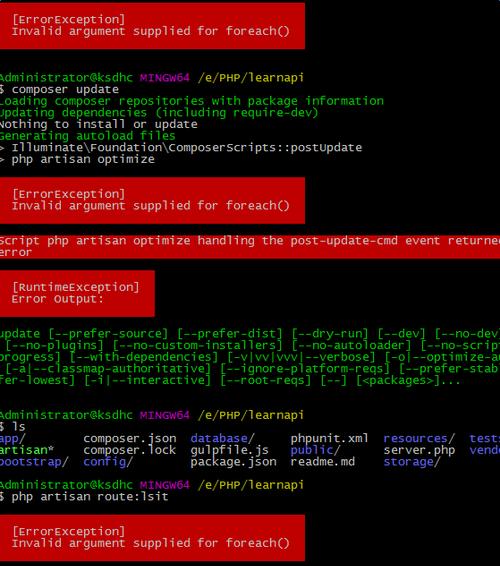The image size is (500, 566).
Task: Click the 'phpunit.xml' file name
Action: [x=329, y=438]
